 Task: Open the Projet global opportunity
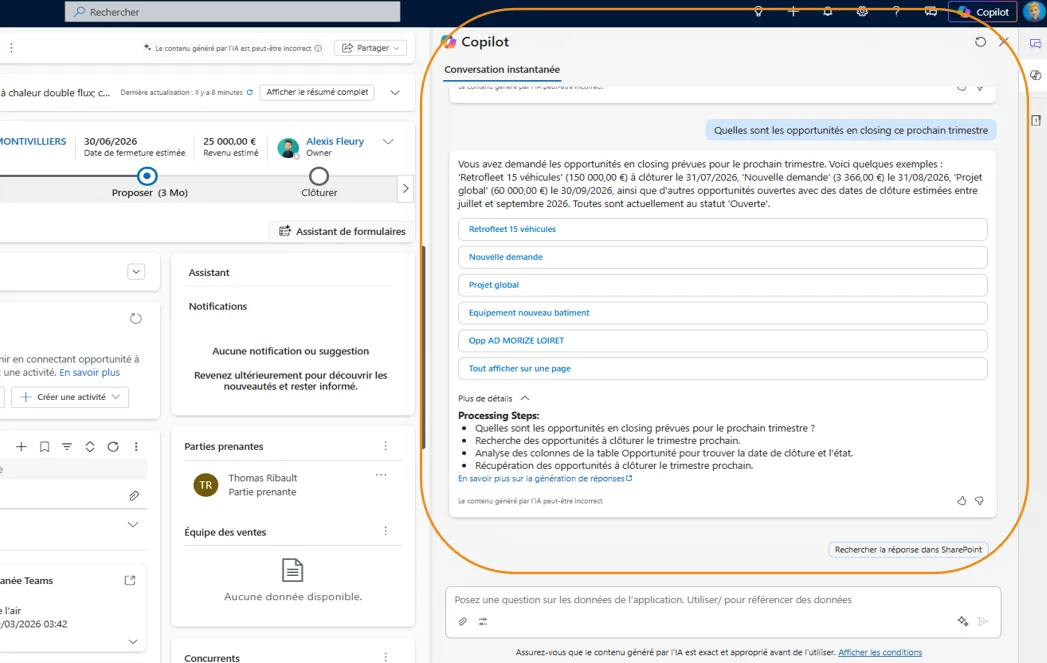(x=722, y=285)
